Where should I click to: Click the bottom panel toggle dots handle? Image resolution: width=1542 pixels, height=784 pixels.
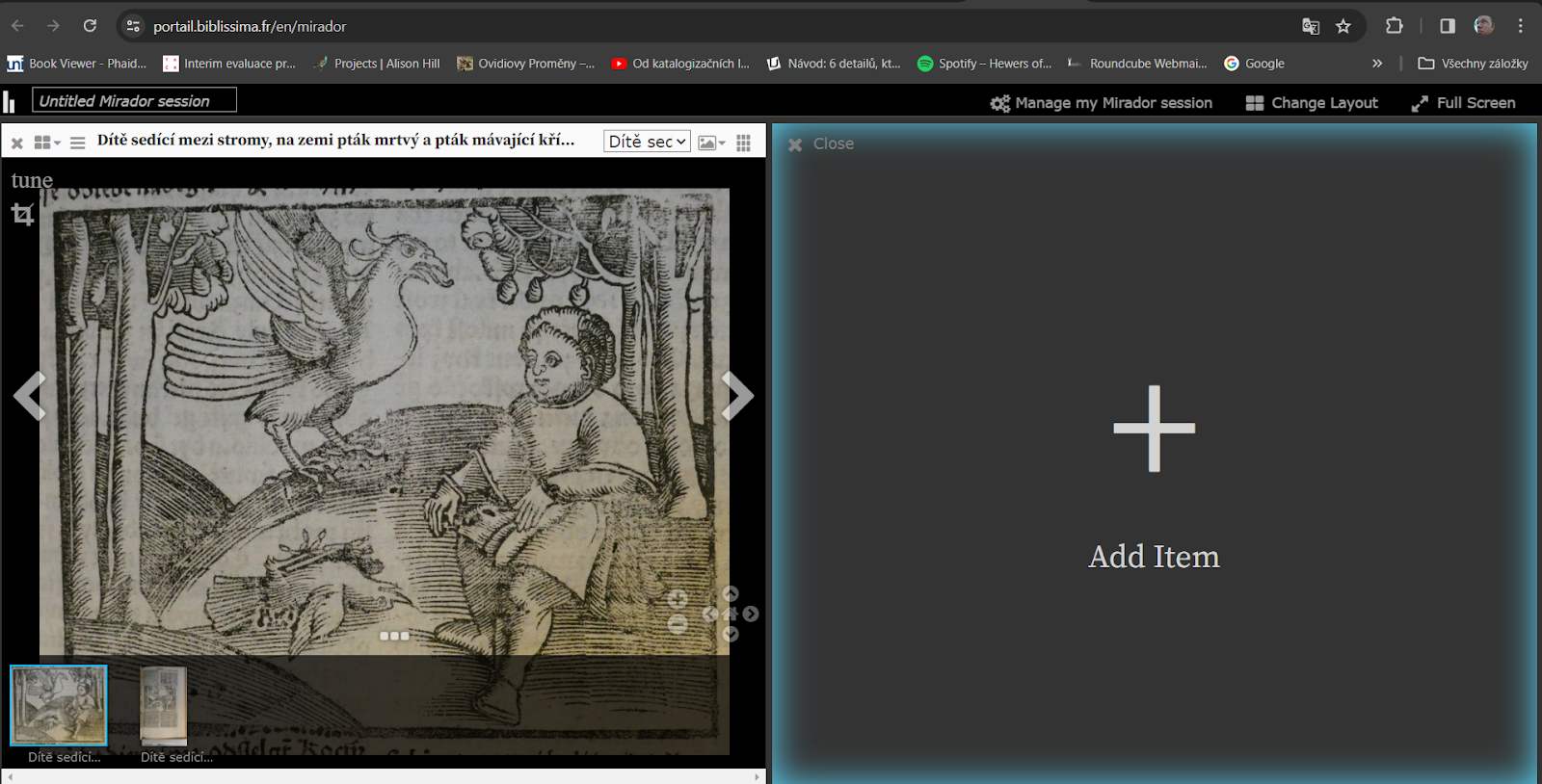click(x=394, y=636)
